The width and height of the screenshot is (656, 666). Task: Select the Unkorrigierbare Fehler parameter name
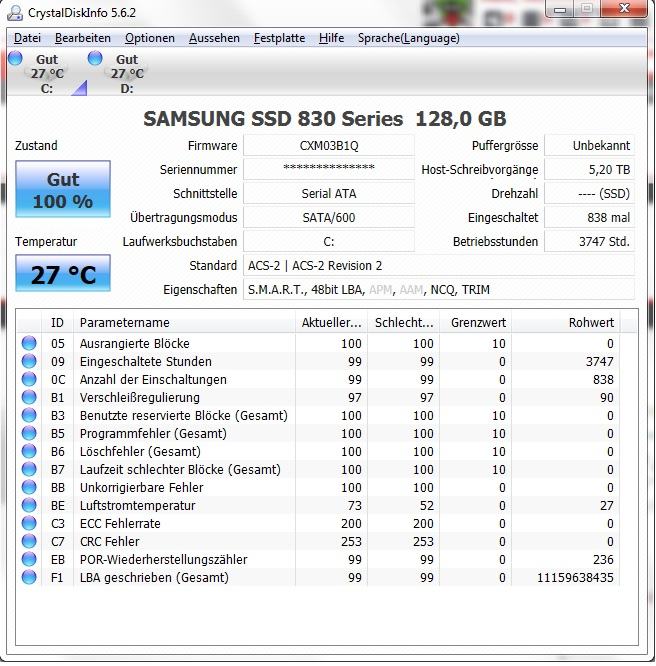pyautogui.click(x=141, y=488)
